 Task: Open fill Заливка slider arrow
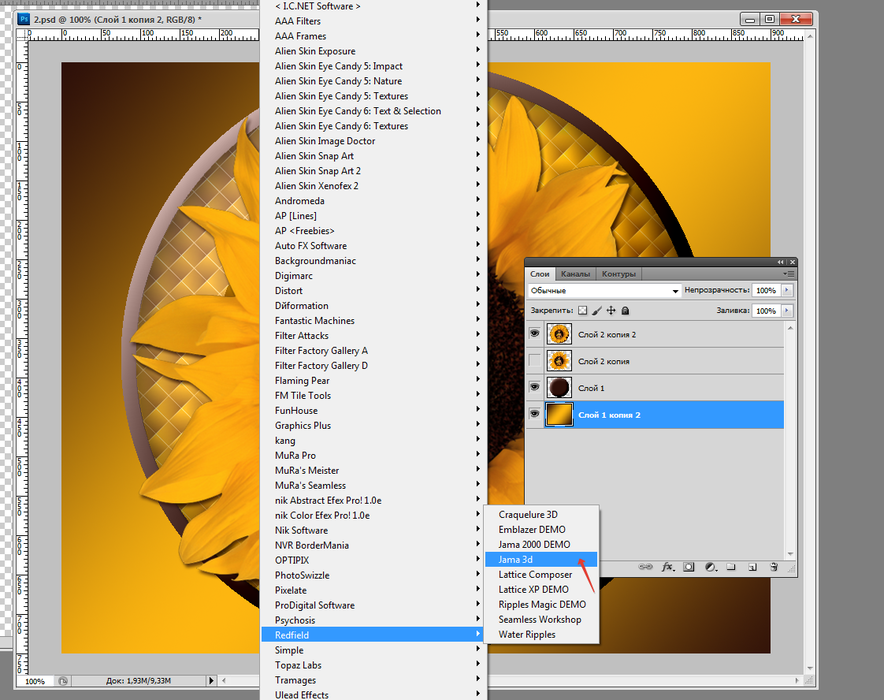[787, 311]
